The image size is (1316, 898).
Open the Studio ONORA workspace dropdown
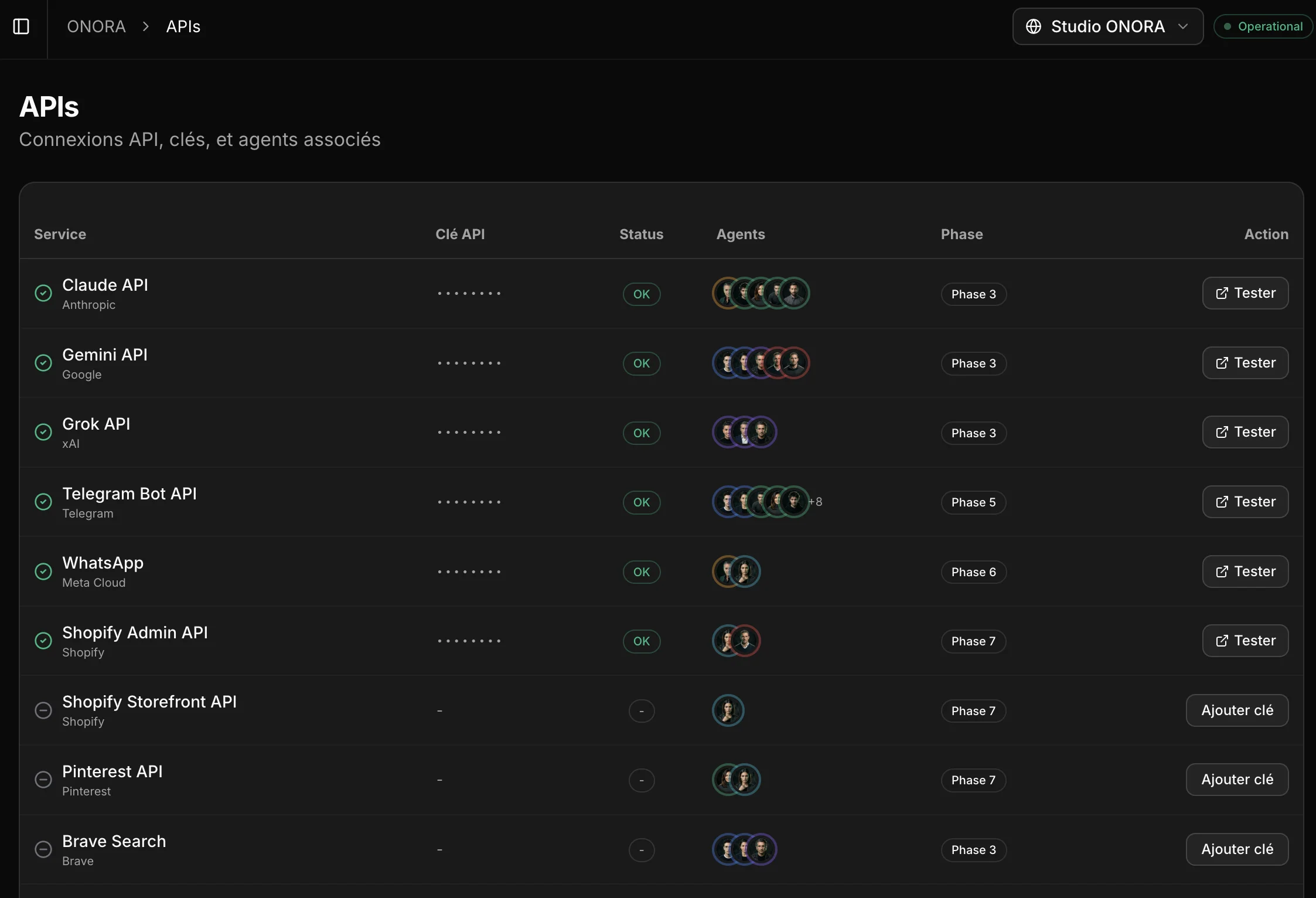[1107, 26]
